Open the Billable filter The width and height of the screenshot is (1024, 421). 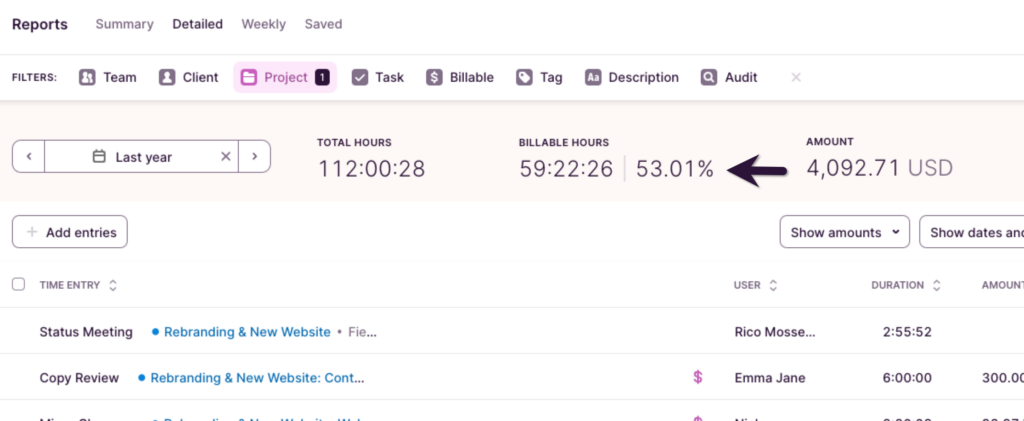(460, 77)
